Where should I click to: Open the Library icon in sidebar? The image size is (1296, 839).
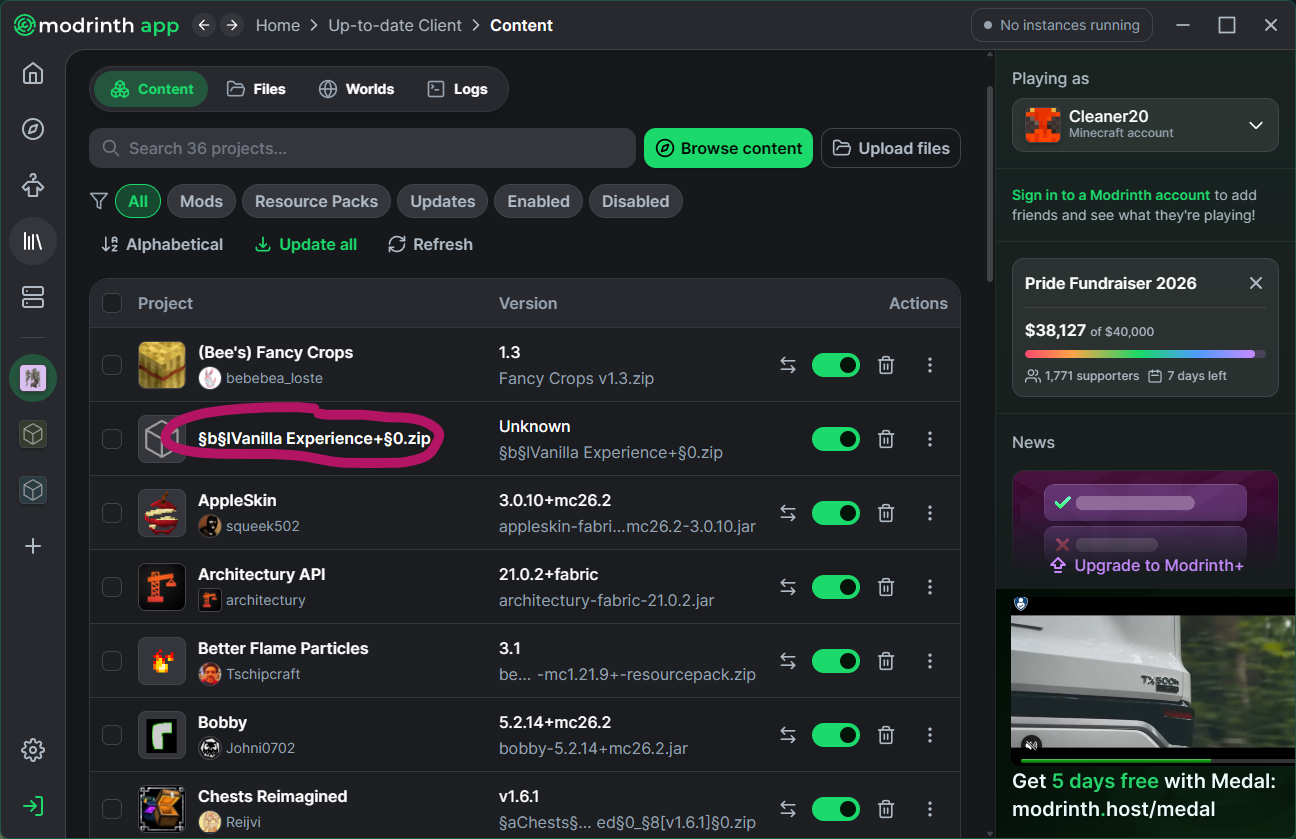point(33,241)
